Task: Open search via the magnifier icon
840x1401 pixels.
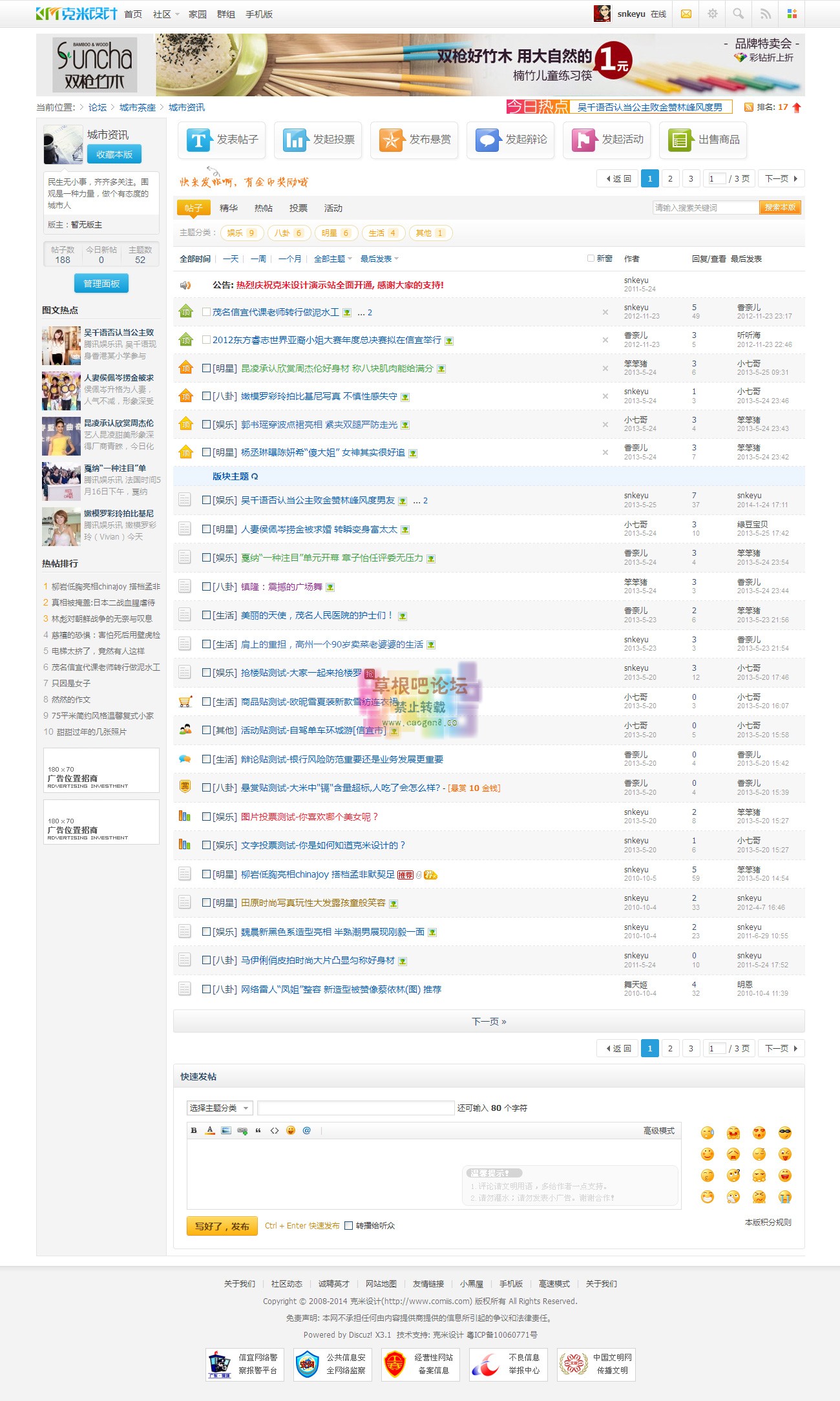Action: [x=739, y=14]
